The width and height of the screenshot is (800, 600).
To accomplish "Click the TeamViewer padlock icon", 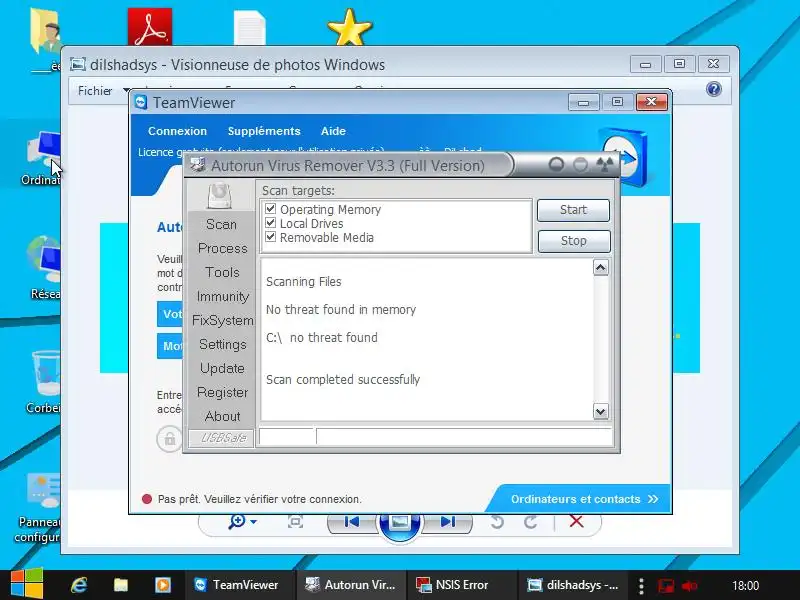I will pyautogui.click(x=169, y=439).
